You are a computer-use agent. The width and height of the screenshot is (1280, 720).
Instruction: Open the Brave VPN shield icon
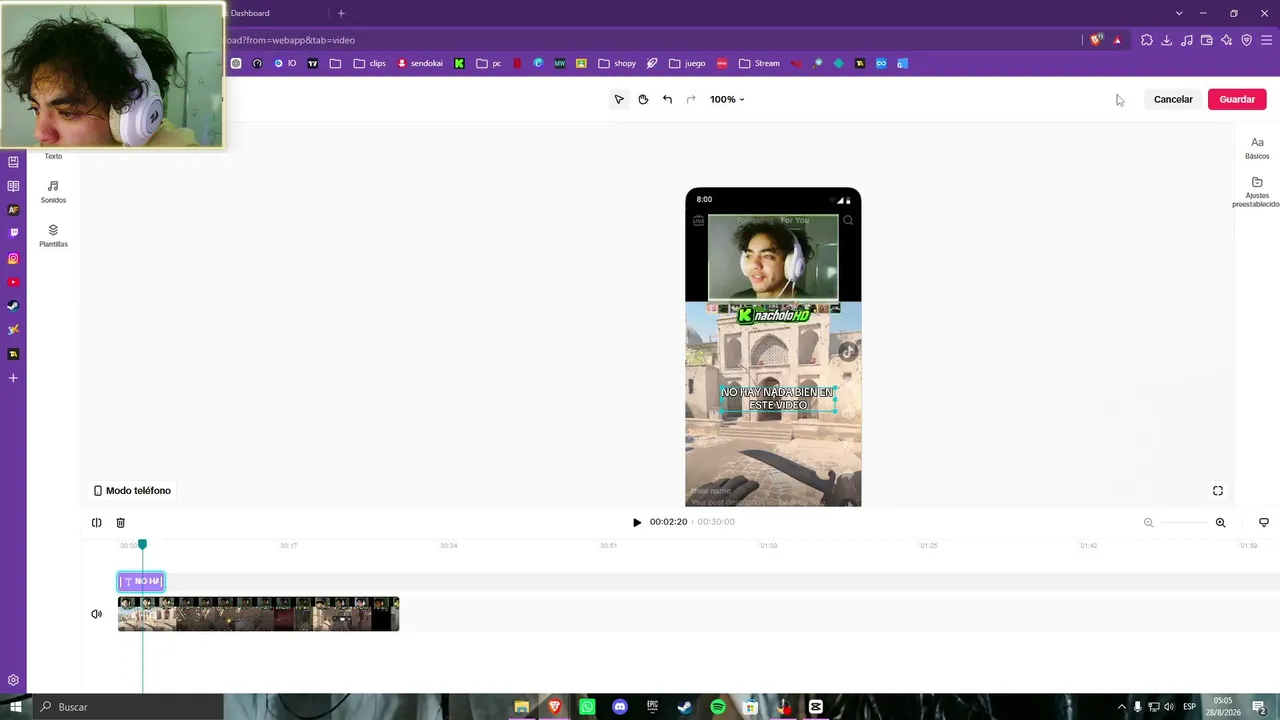click(x=1247, y=40)
